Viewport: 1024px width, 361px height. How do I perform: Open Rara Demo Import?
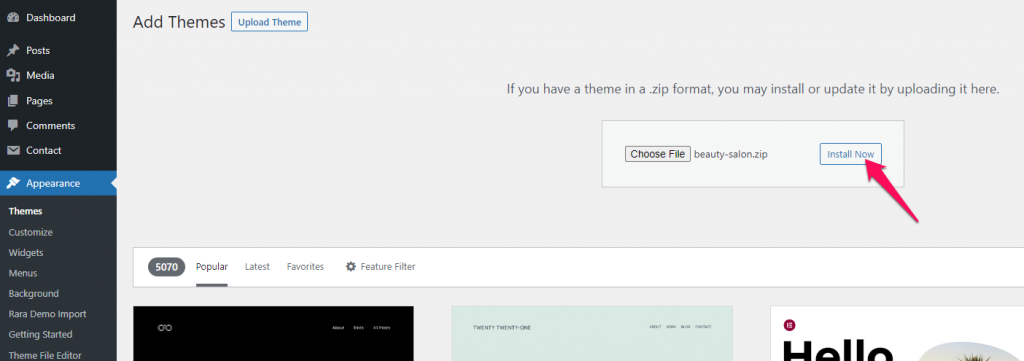[x=48, y=314]
